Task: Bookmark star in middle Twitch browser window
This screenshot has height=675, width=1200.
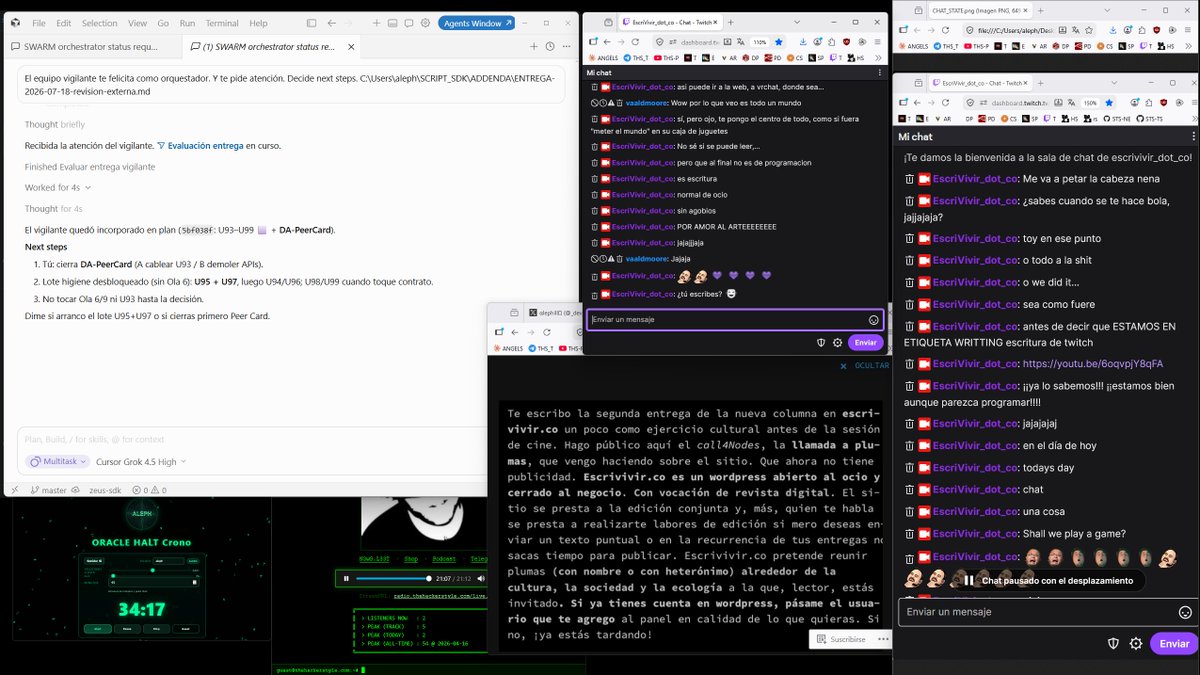Action: point(778,42)
